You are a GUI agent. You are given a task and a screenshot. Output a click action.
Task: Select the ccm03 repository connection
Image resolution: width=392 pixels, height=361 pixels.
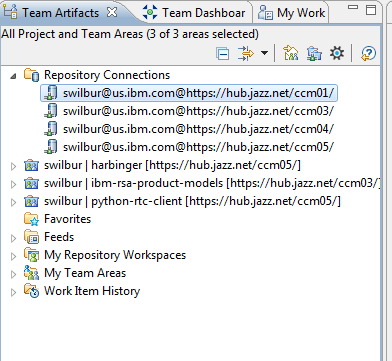[x=189, y=111]
